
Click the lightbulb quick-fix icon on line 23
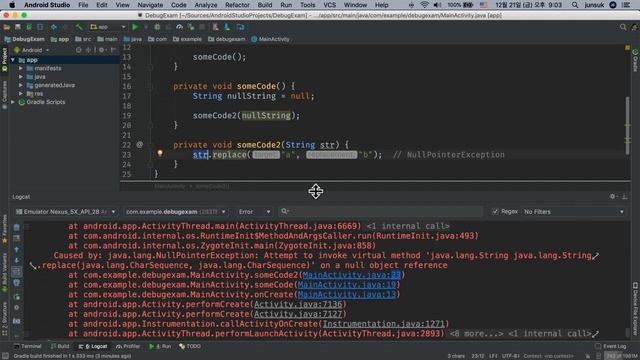click(160, 153)
